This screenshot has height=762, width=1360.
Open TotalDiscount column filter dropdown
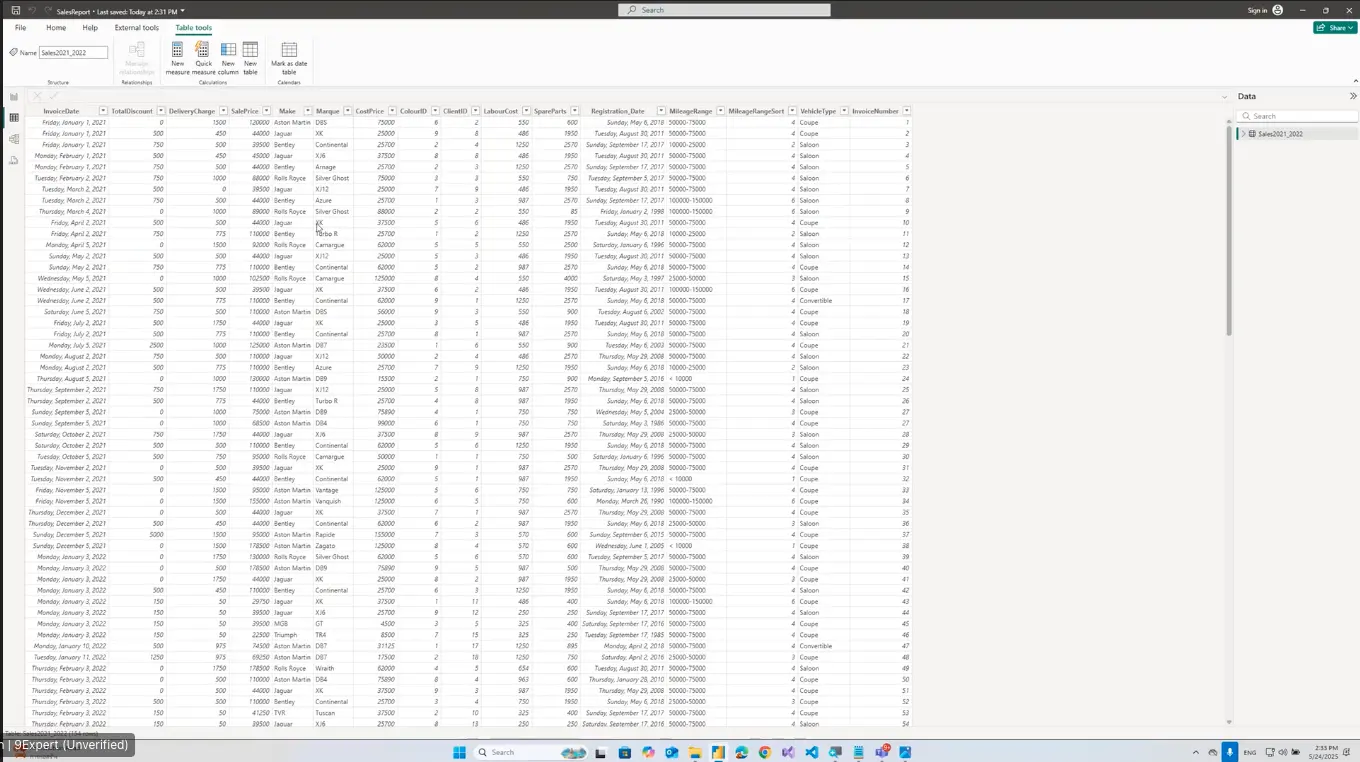(x=160, y=111)
